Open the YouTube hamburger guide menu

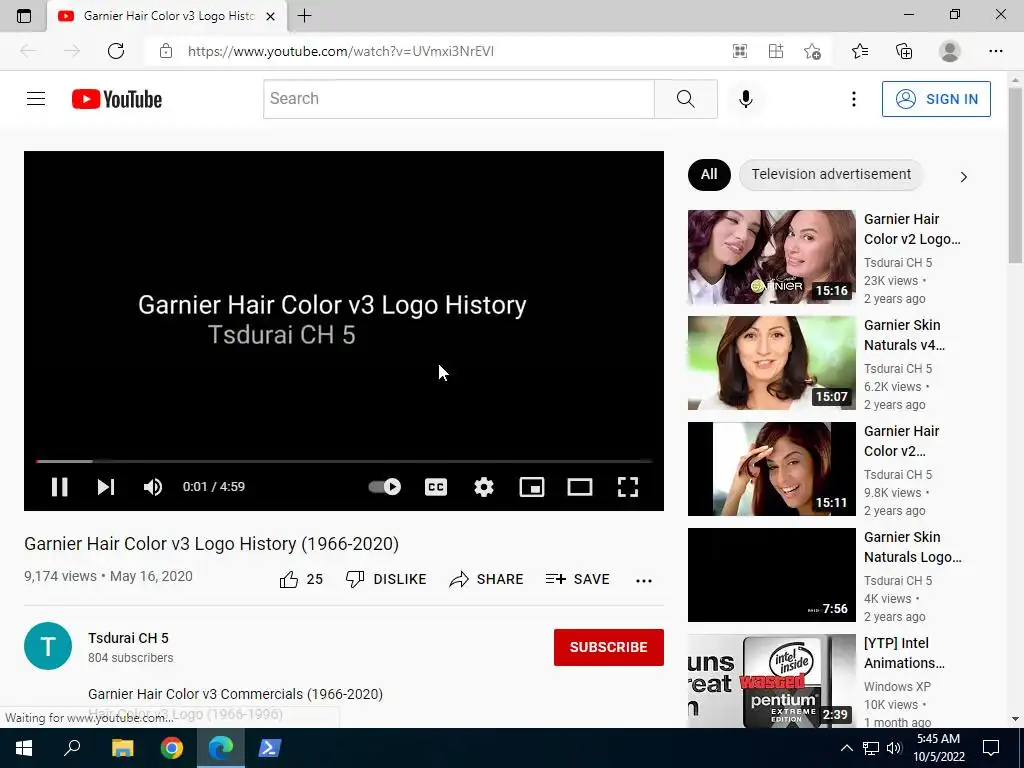36,99
